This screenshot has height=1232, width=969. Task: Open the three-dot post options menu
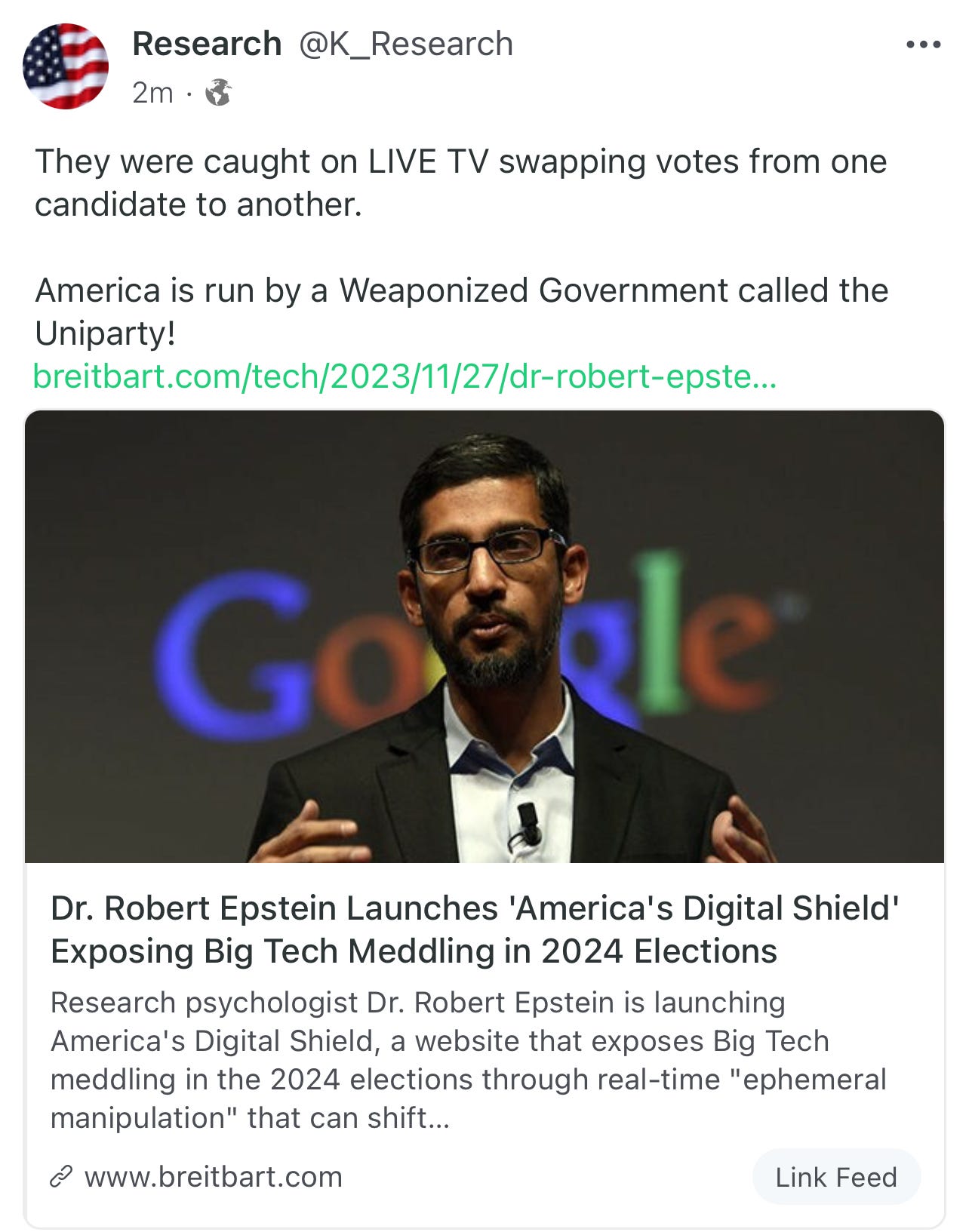click(923, 45)
